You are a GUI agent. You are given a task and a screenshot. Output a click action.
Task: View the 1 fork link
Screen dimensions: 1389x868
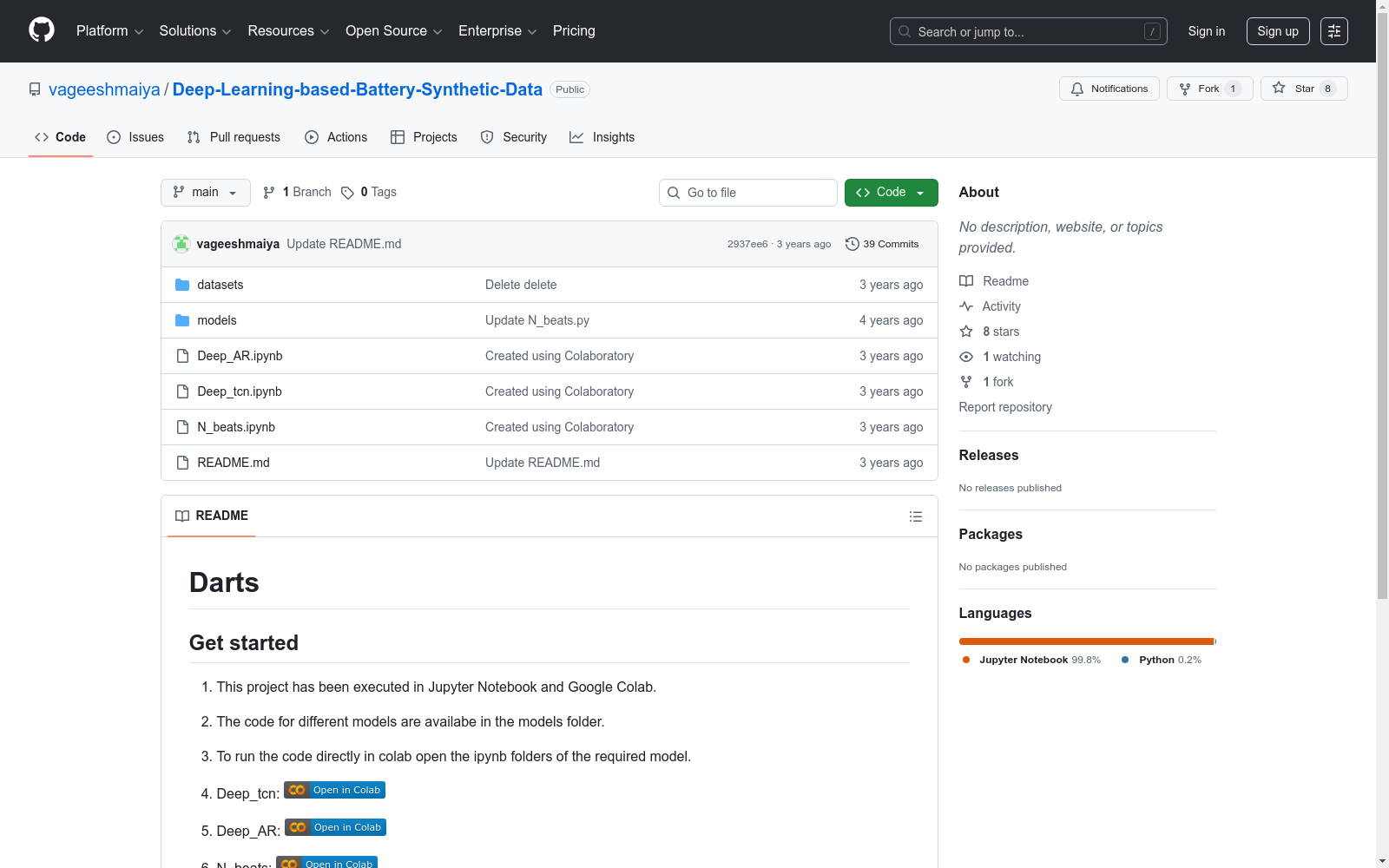point(986,382)
